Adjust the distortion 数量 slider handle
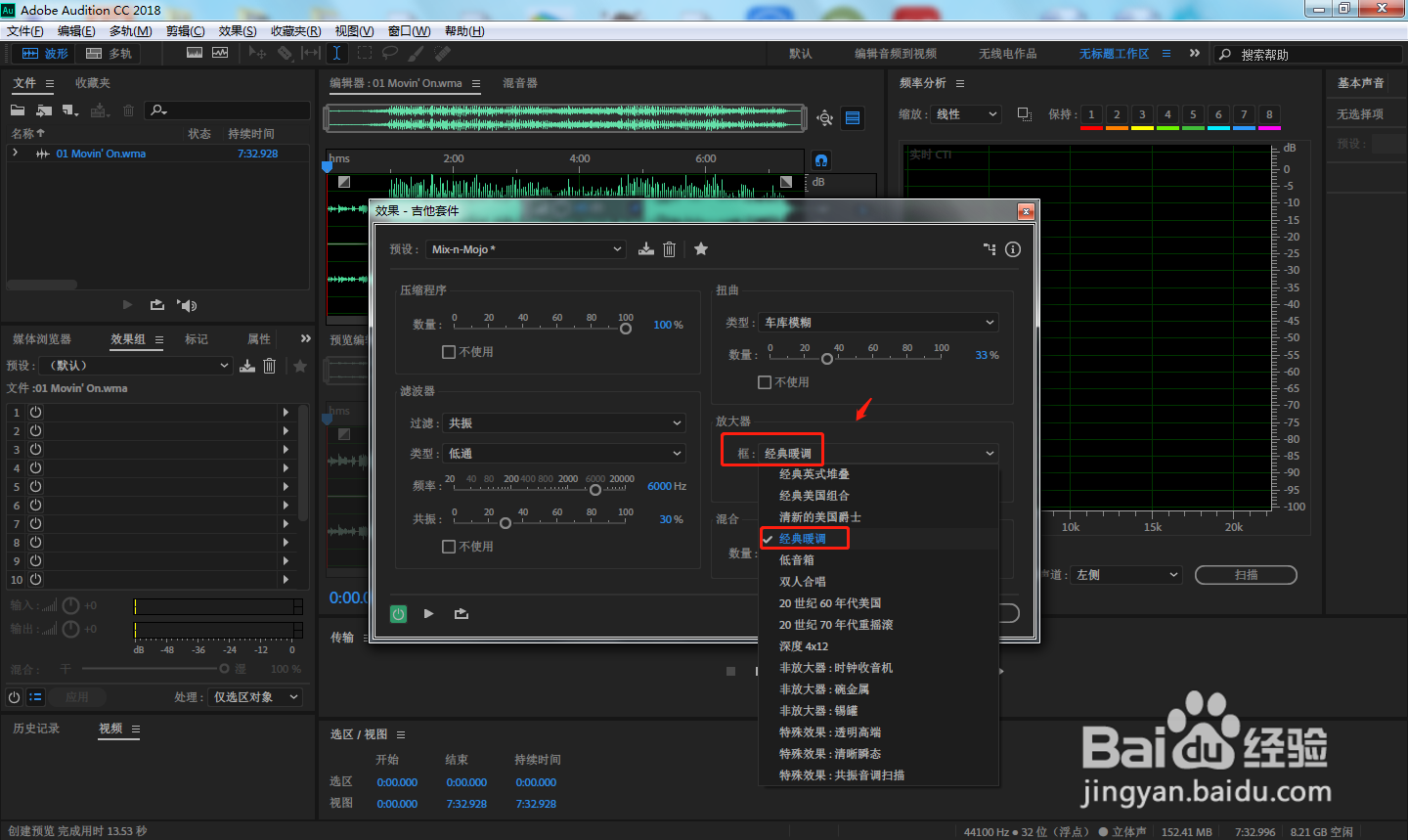This screenshot has height=840, width=1408. [x=827, y=359]
